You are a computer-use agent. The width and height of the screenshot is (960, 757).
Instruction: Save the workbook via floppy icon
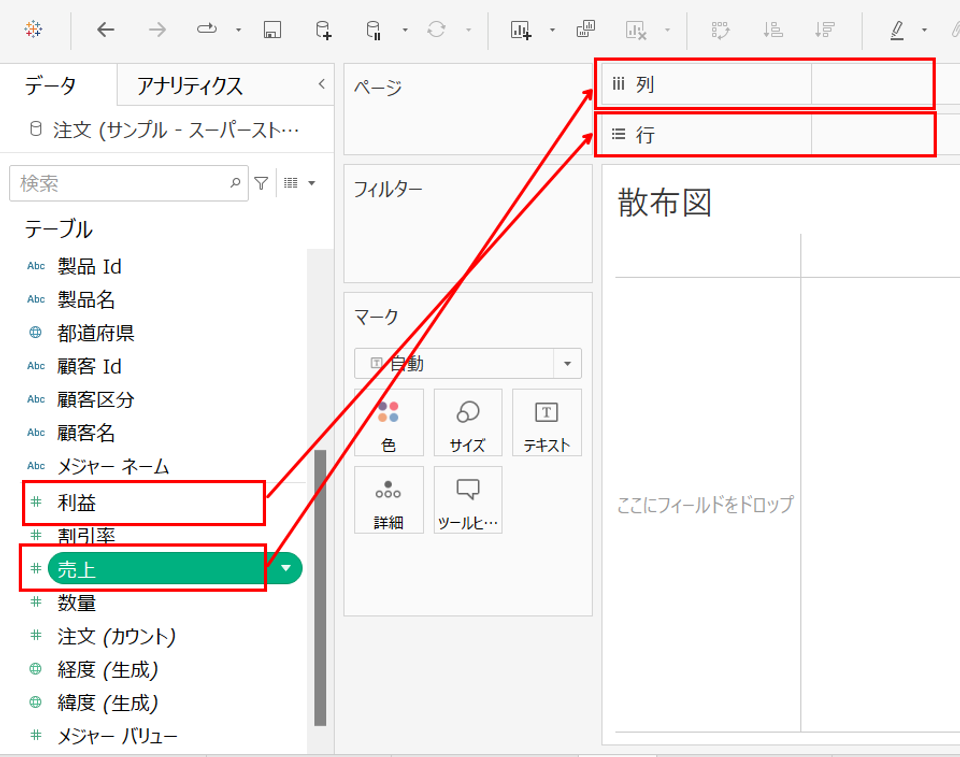pos(272,29)
